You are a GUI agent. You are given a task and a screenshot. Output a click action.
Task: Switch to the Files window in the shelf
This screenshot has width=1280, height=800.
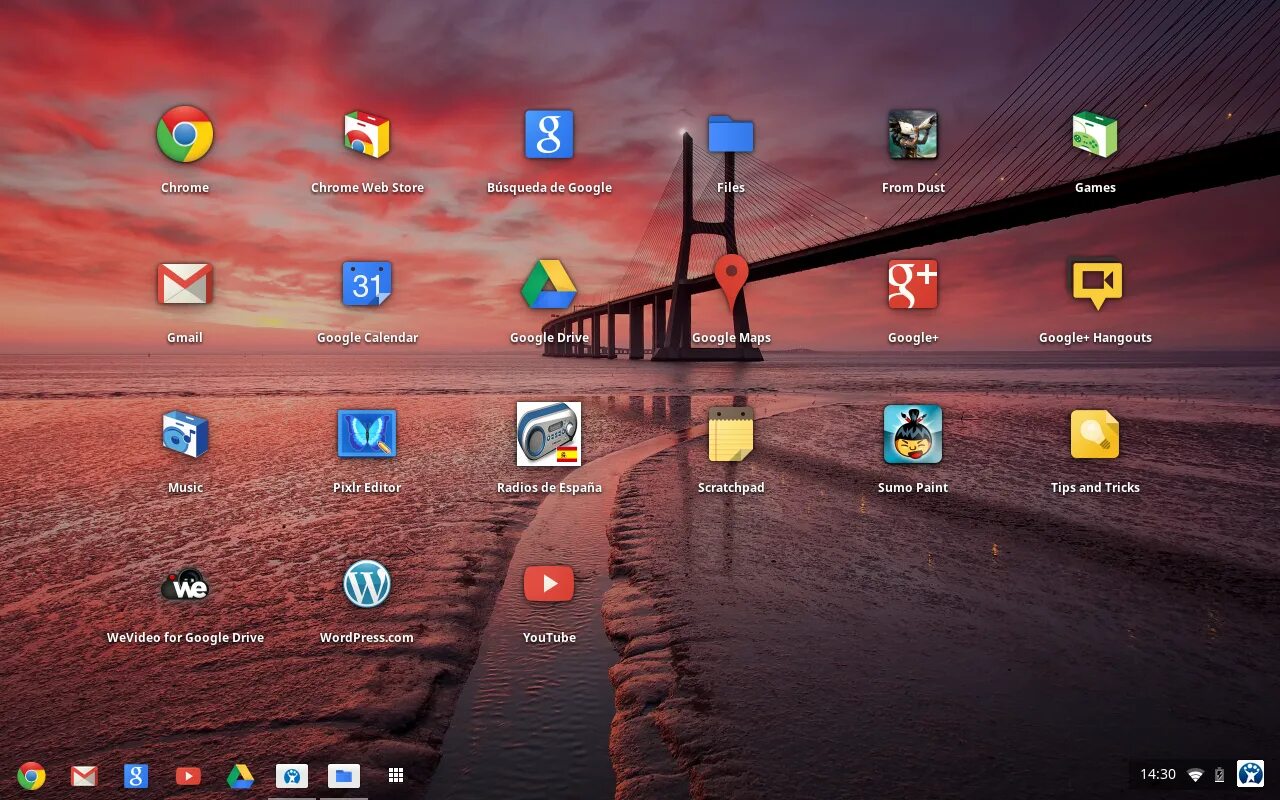[x=344, y=776]
